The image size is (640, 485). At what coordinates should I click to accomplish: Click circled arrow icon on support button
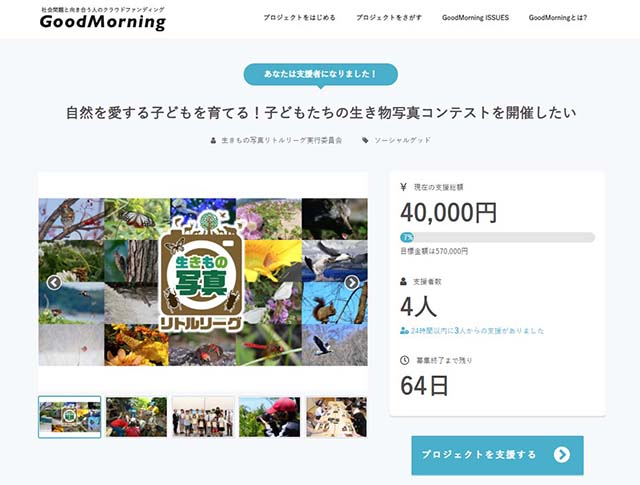562,454
